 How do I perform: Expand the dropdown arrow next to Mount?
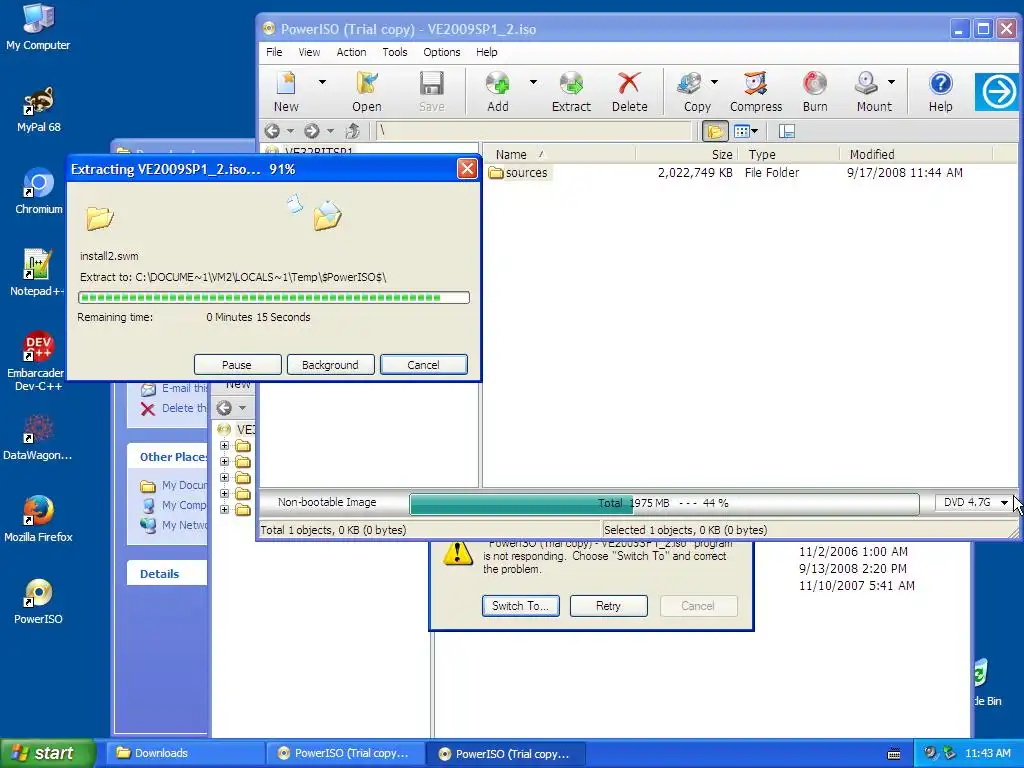pos(891,82)
